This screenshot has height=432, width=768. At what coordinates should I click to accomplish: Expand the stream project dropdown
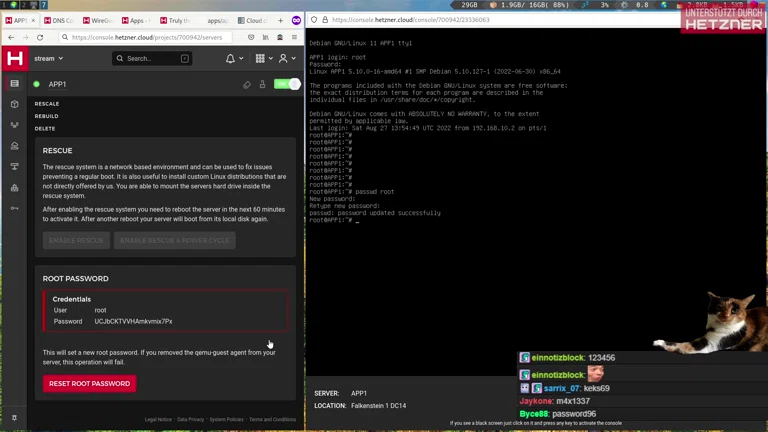pyautogui.click(x=48, y=59)
